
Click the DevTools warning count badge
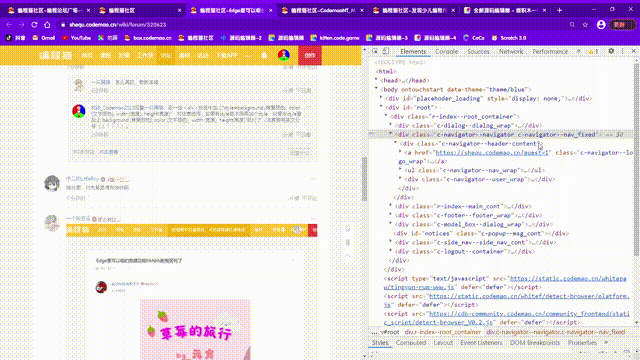click(593, 51)
